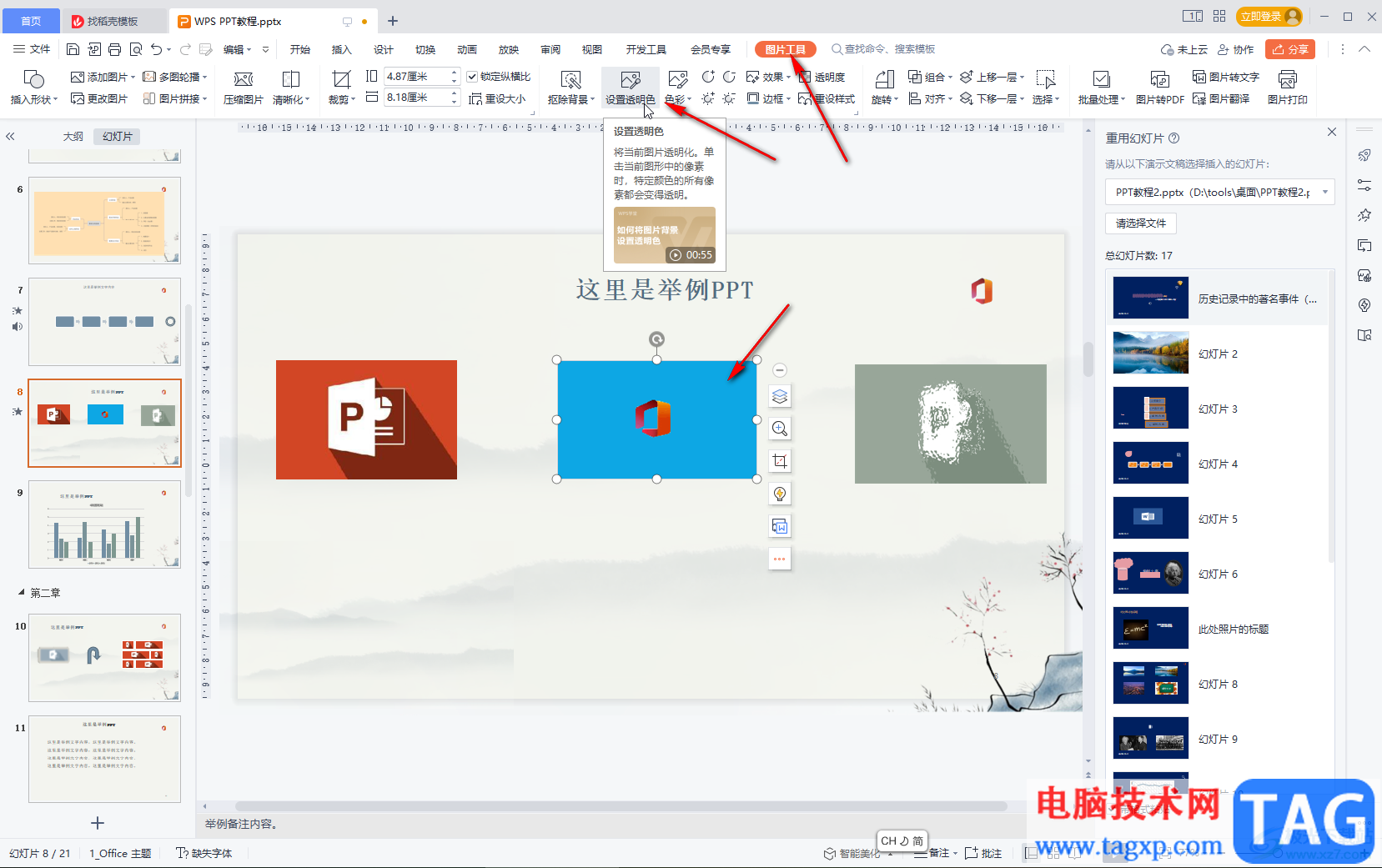Click 更改图片 change picture button
The height and width of the screenshot is (868, 1382).
coord(99,98)
